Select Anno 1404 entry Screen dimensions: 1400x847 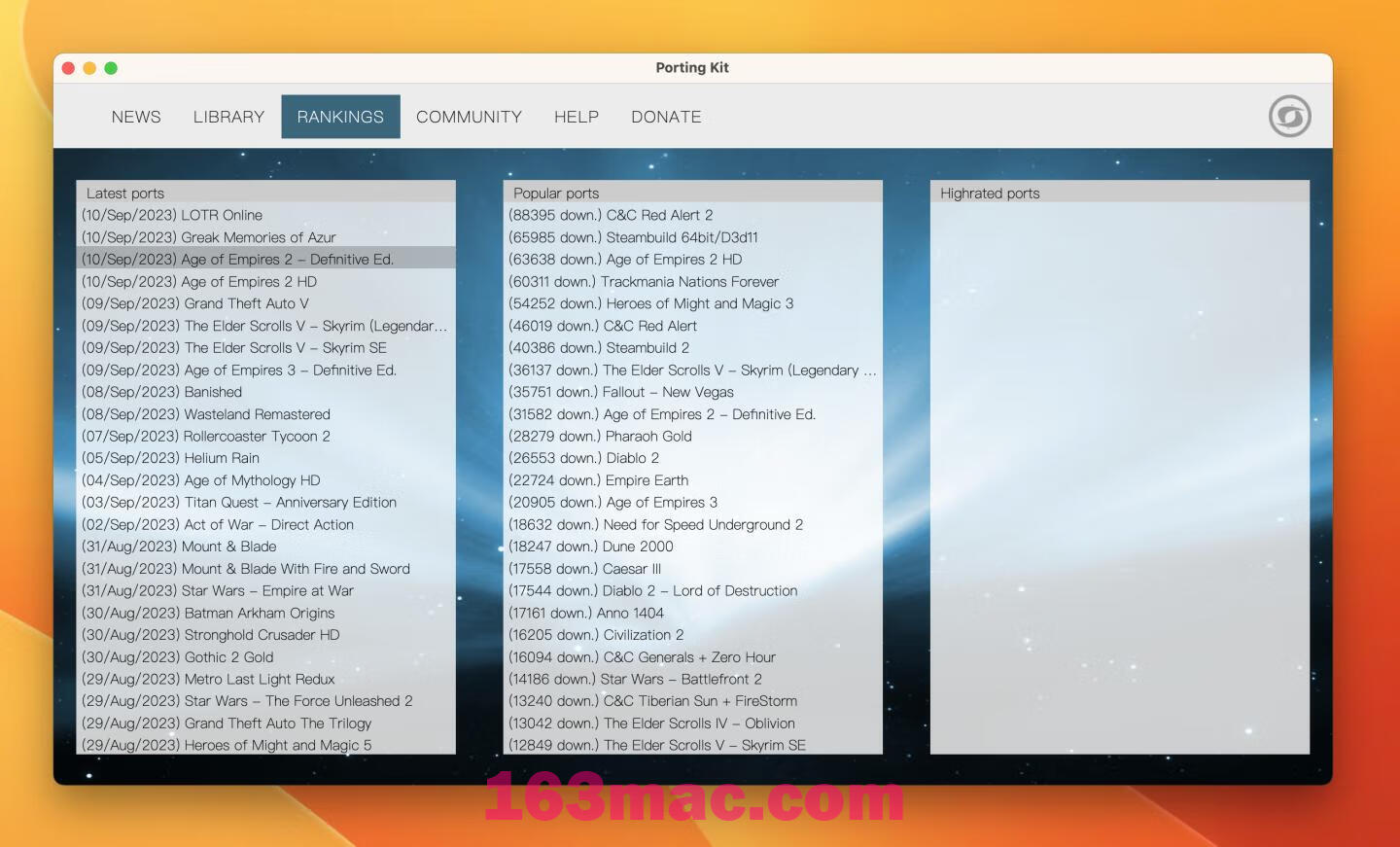point(693,613)
